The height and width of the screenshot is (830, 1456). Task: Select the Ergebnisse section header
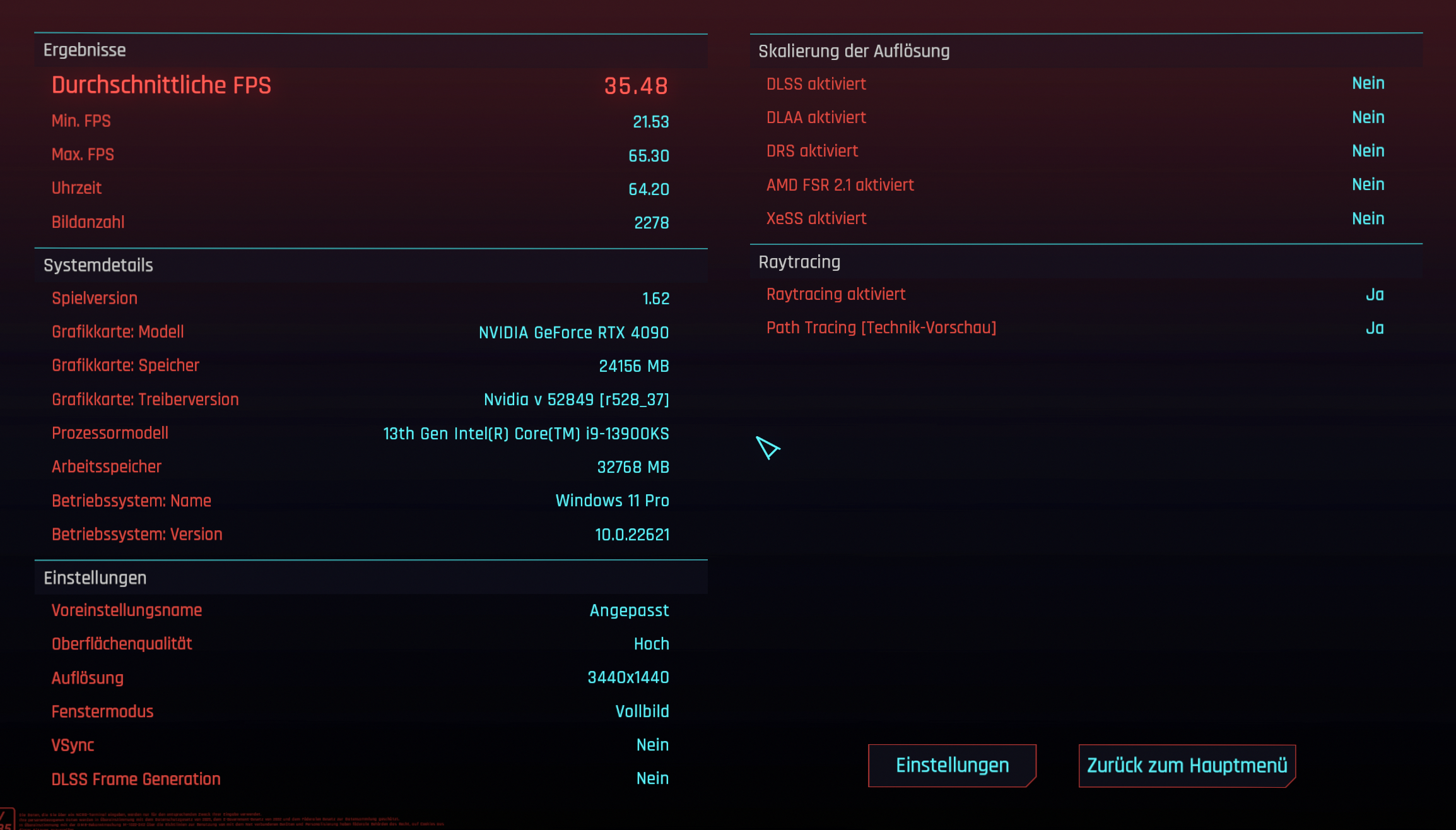(85, 50)
